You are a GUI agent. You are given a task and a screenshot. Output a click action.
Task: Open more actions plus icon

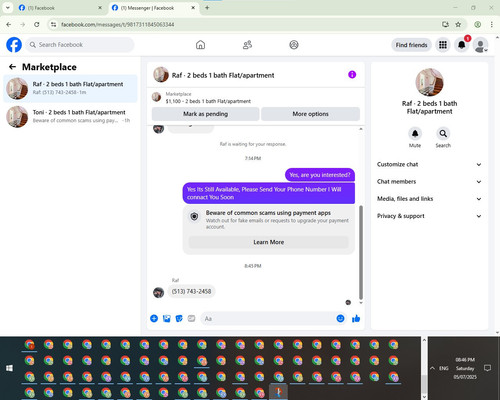(x=154, y=318)
